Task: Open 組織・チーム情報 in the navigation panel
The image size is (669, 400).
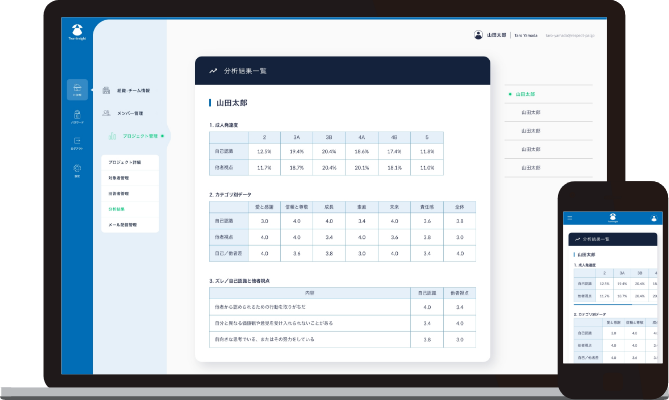Action: tap(134, 90)
